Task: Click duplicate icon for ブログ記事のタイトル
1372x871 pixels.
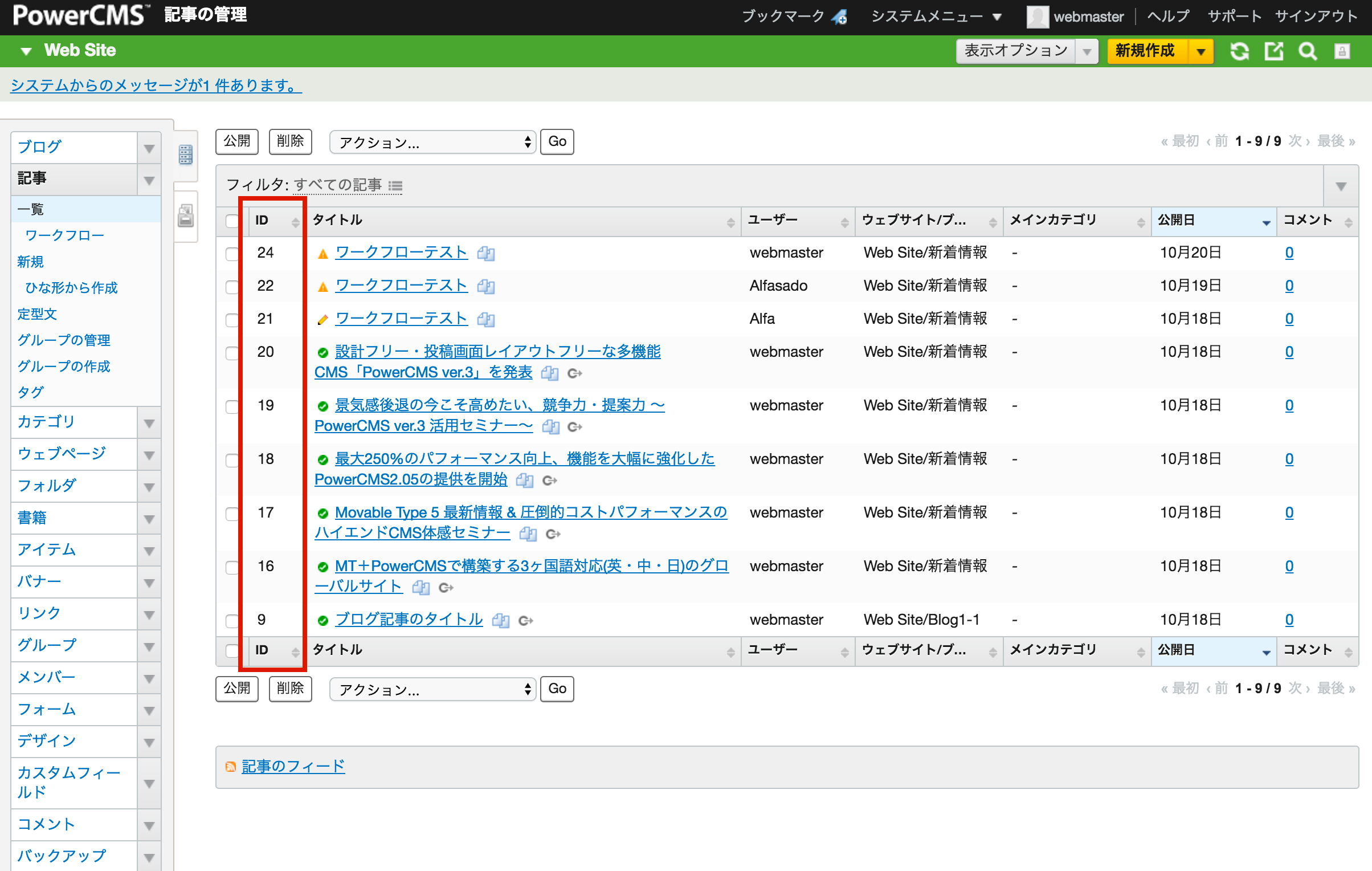Action: (501, 621)
